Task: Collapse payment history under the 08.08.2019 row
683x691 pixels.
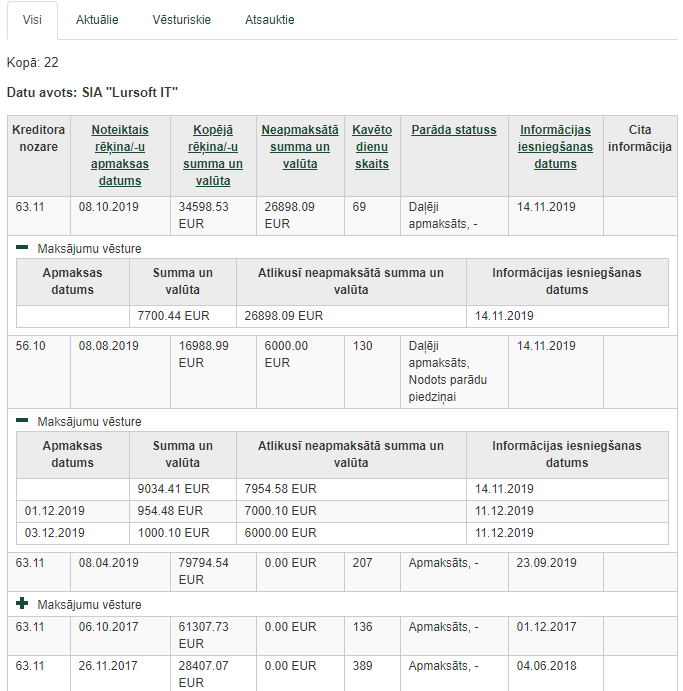Action: coord(22,422)
